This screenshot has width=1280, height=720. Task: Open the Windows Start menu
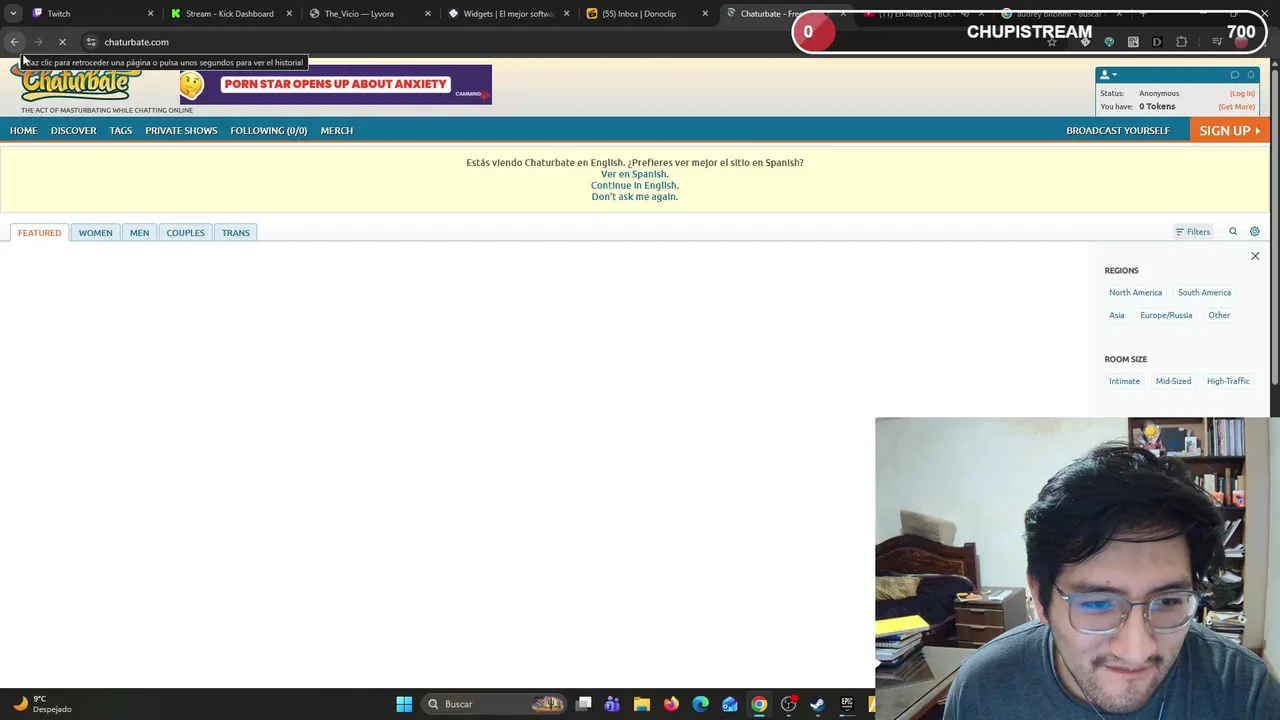tap(404, 704)
